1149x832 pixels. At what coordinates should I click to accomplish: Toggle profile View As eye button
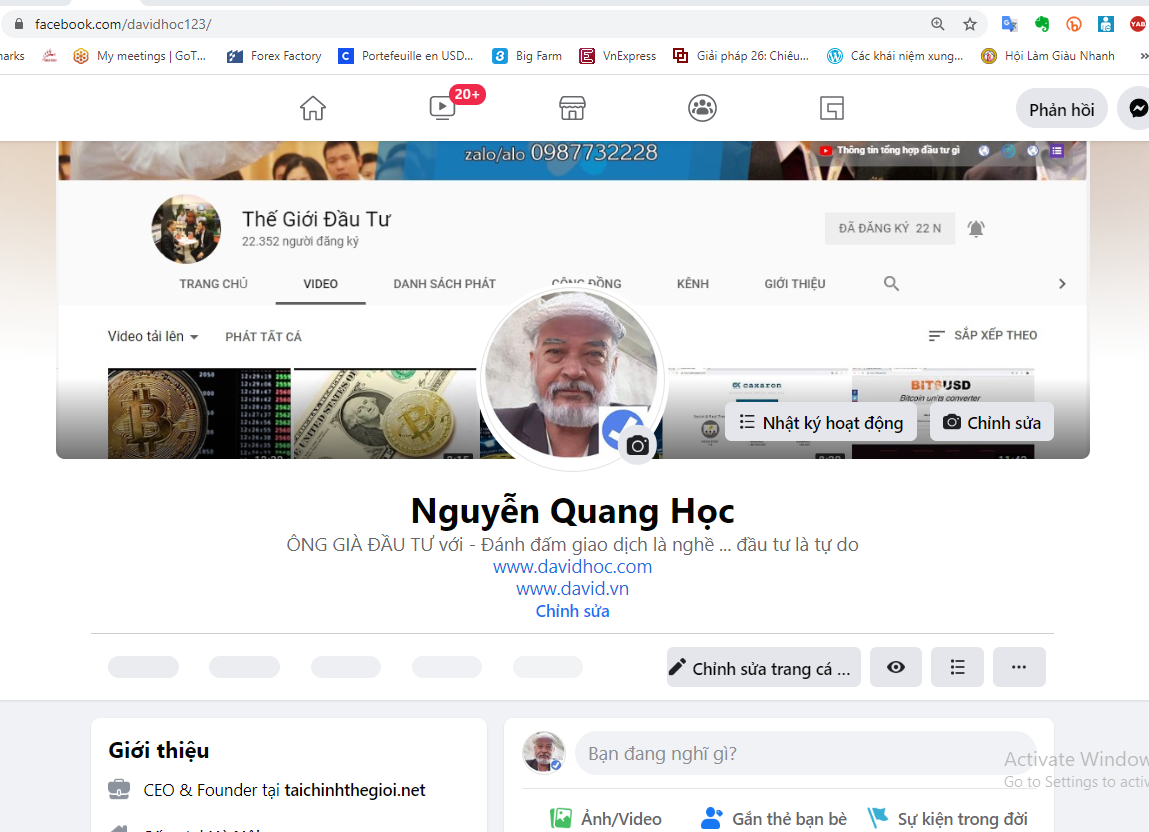pos(895,667)
